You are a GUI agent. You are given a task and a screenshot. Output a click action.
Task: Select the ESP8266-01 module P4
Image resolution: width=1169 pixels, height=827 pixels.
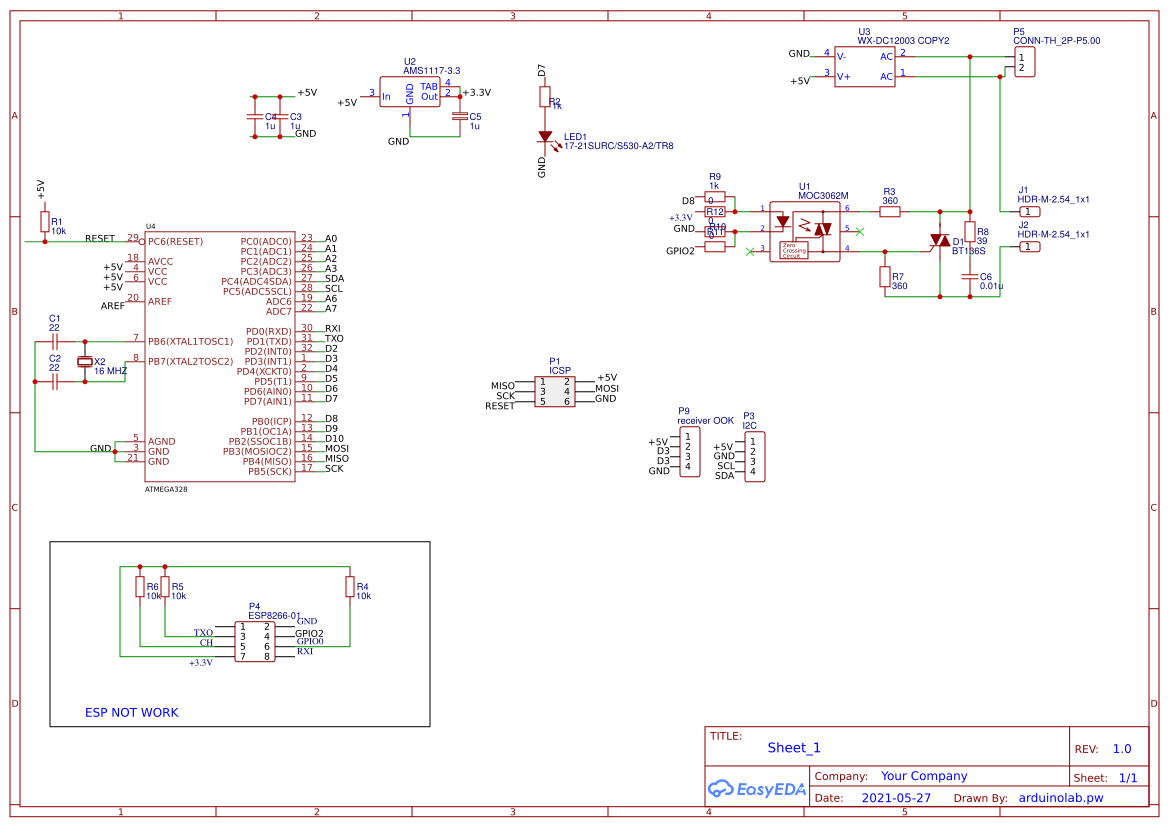[x=255, y=640]
